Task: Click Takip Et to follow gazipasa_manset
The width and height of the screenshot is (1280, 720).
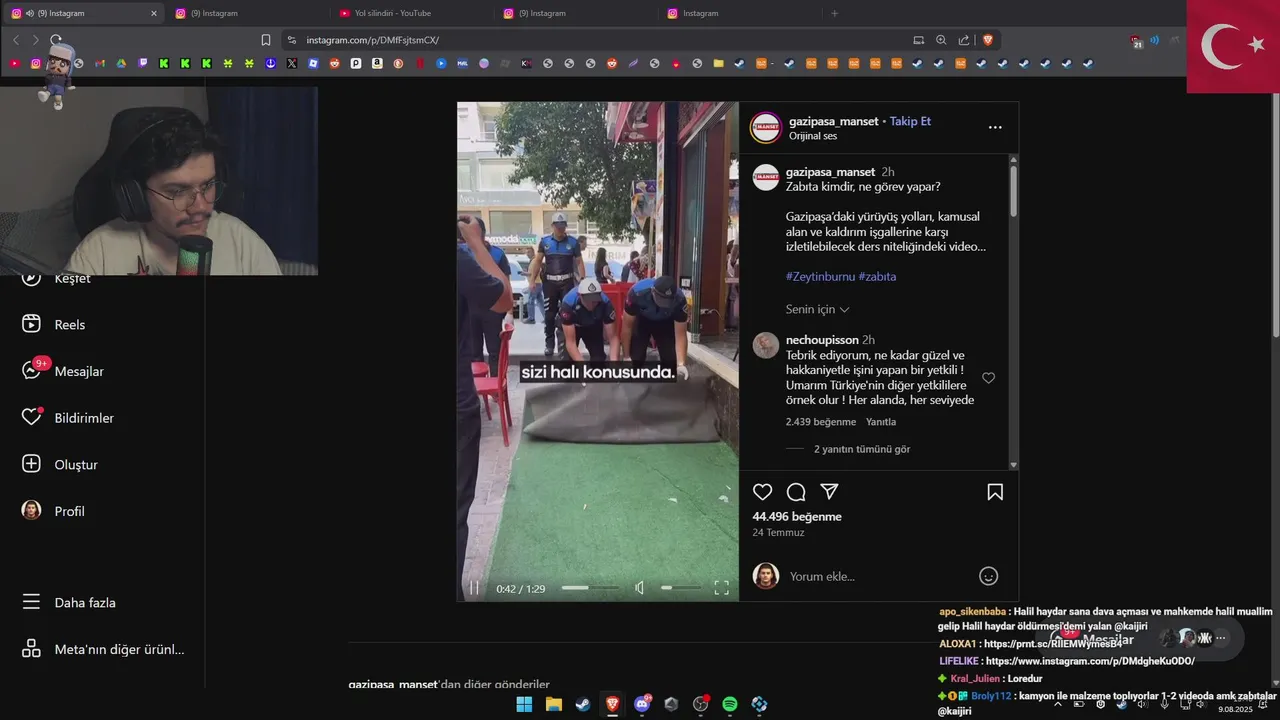Action: [910, 121]
